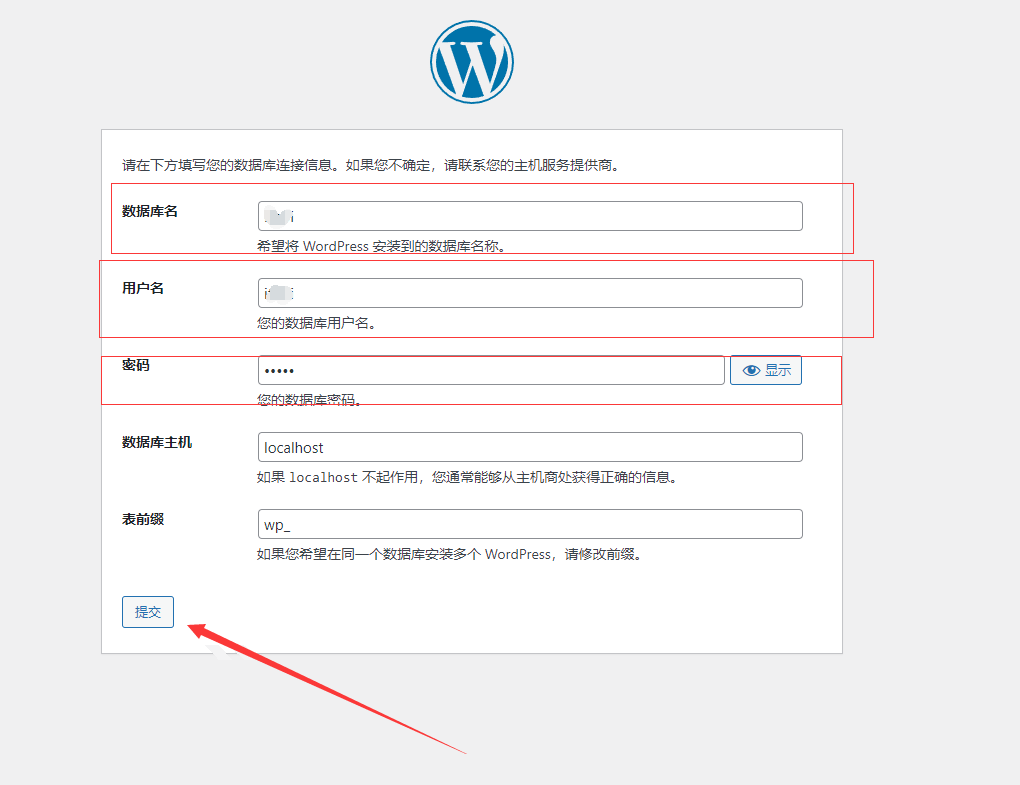Focus the 表前缀 field containing wp_
The width and height of the screenshot is (1020, 785).
(530, 524)
